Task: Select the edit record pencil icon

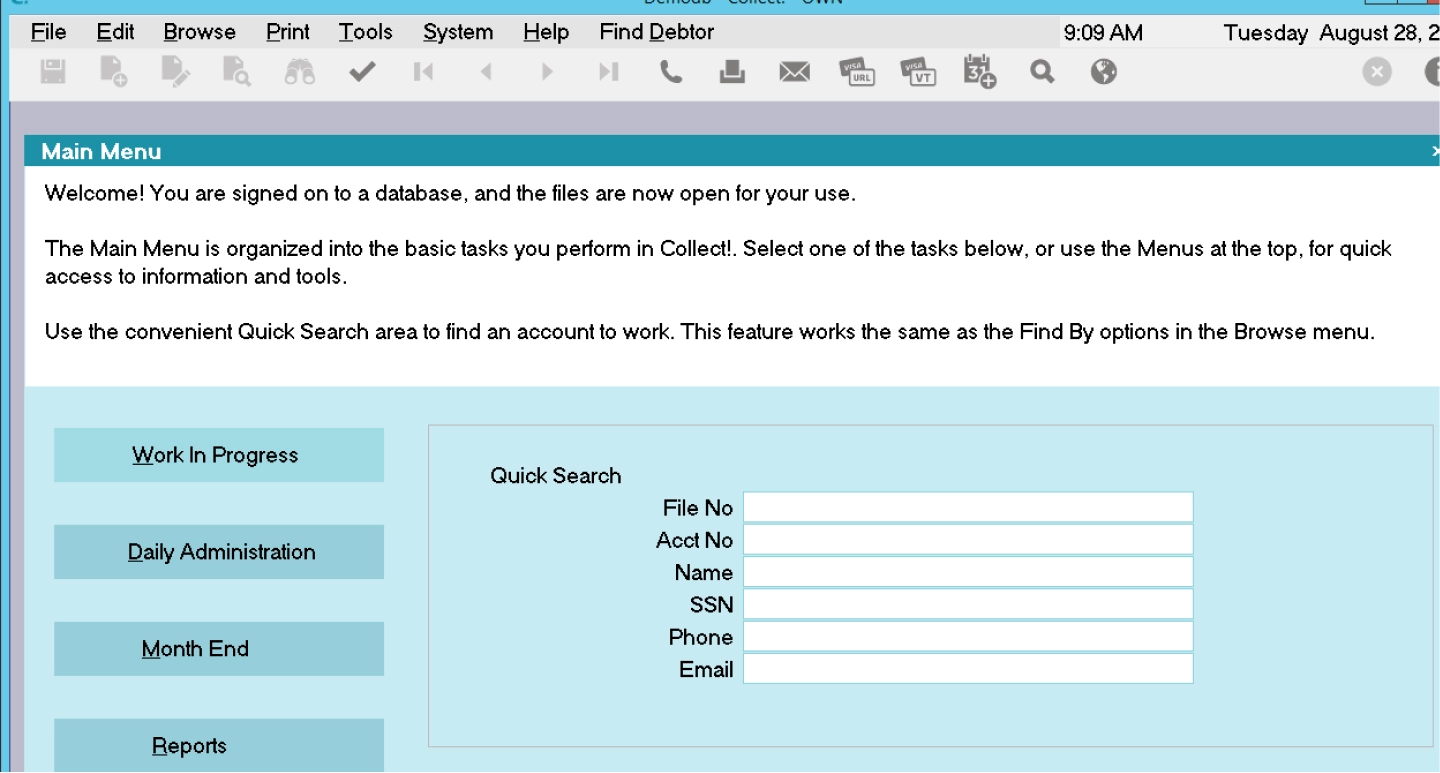Action: pos(175,71)
